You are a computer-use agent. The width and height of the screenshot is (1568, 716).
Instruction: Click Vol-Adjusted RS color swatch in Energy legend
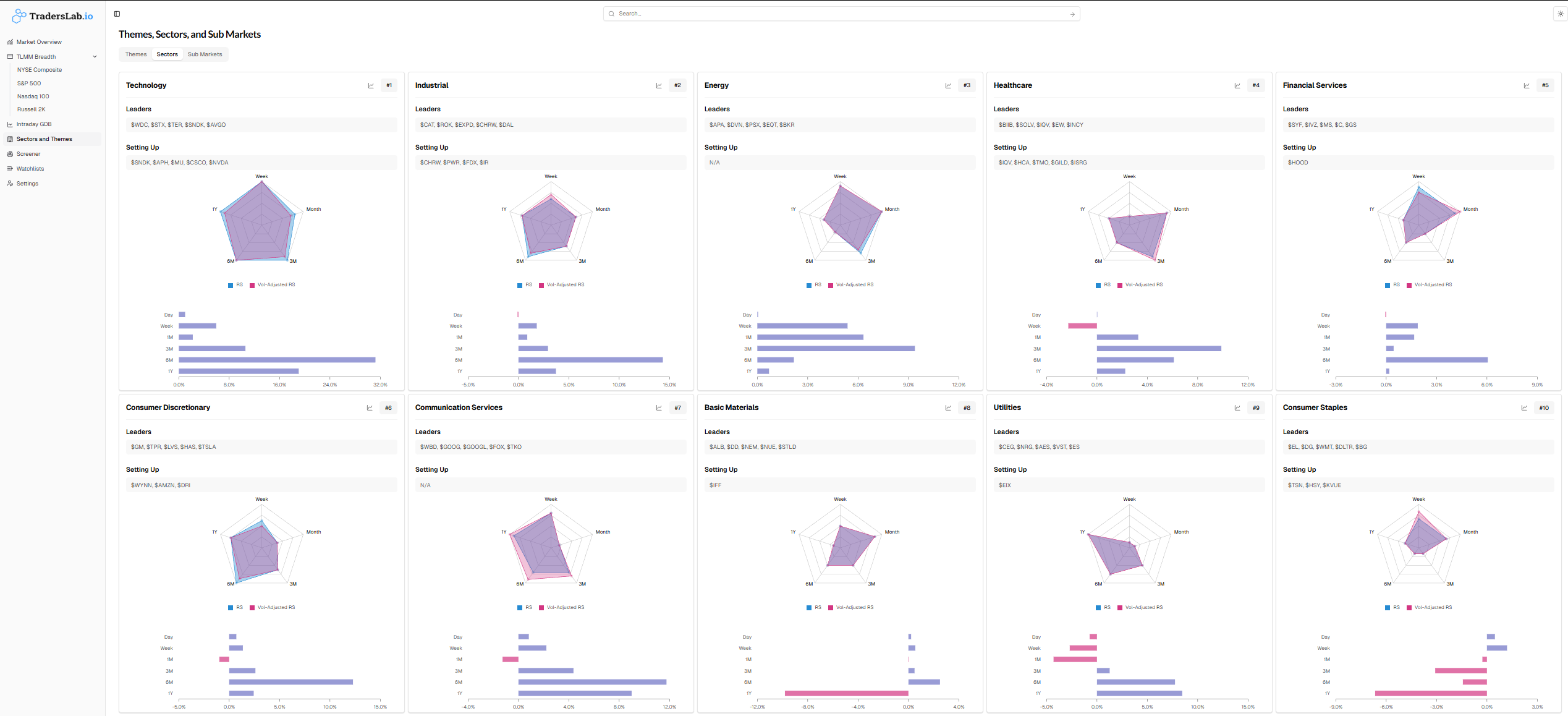tap(831, 286)
